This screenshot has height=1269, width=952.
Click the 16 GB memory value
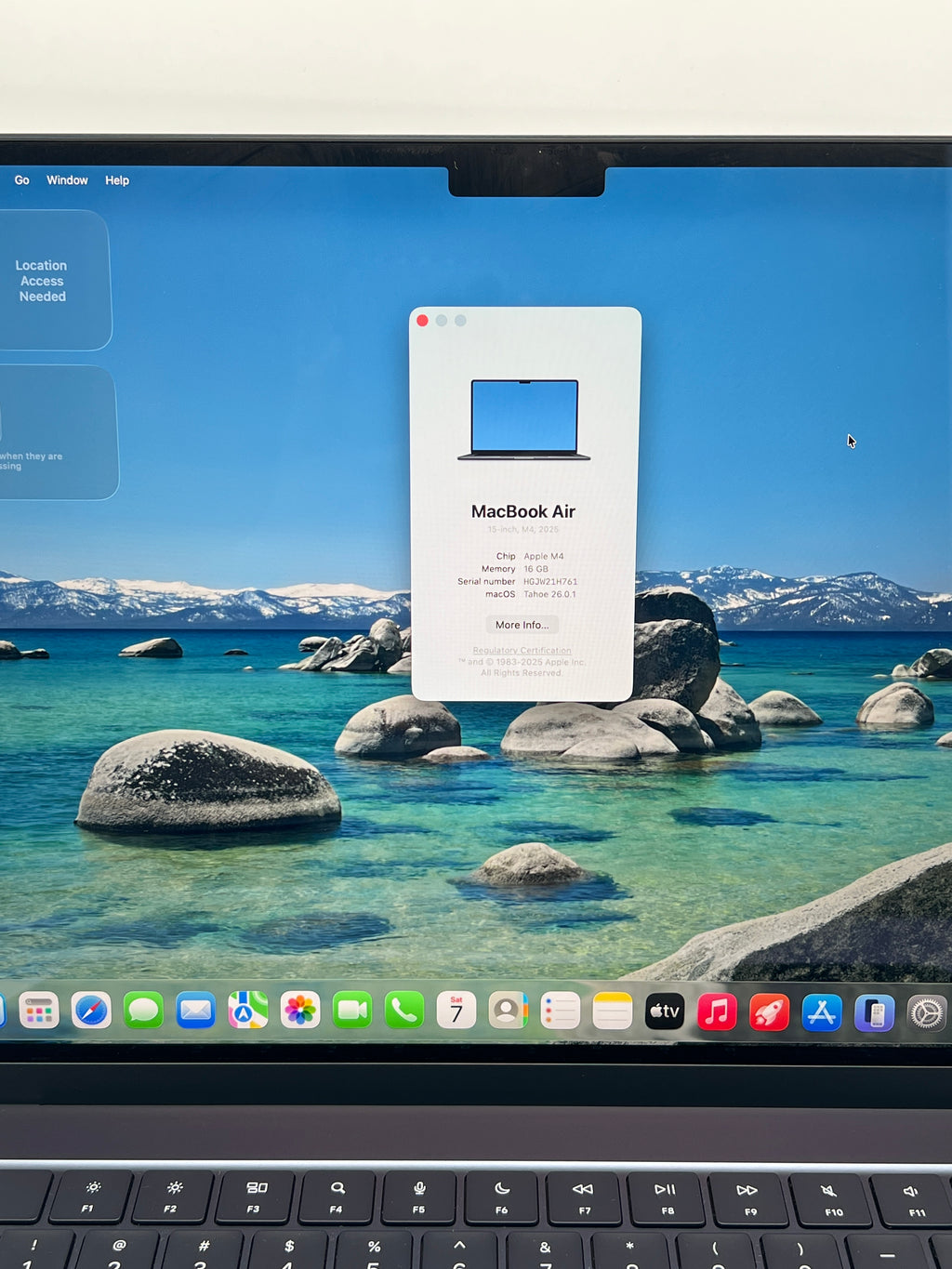[x=535, y=569]
